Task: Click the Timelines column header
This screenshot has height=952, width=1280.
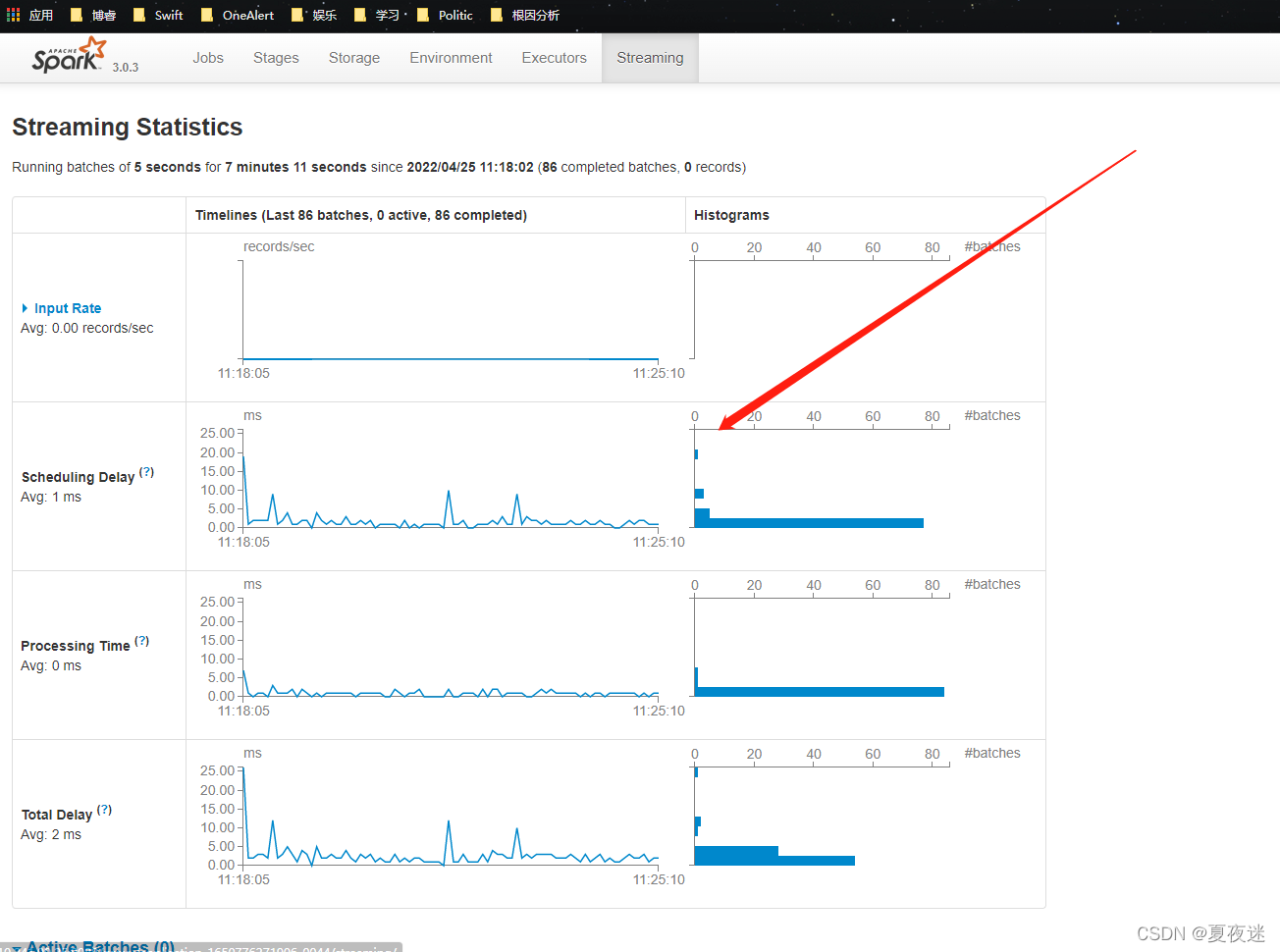Action: coord(361,215)
